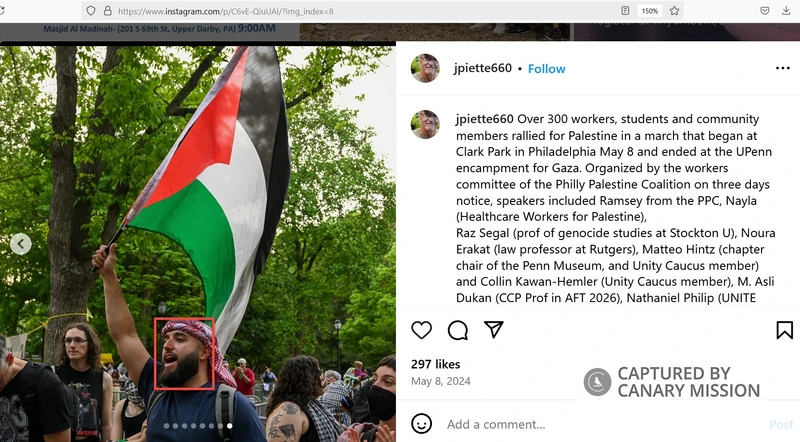Click the Pocket save icon in toolbar
This screenshot has width=800, height=442.
point(764,11)
